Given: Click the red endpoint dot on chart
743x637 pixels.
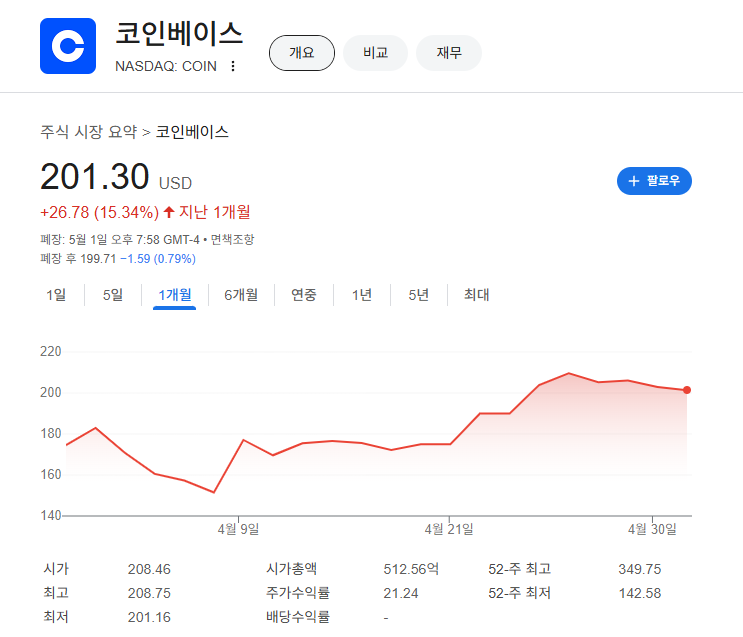Looking at the screenshot, I should [x=687, y=390].
